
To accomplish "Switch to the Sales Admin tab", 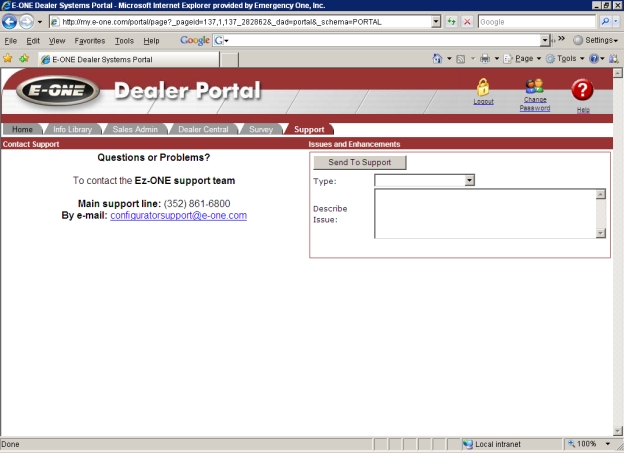I will coord(135,129).
